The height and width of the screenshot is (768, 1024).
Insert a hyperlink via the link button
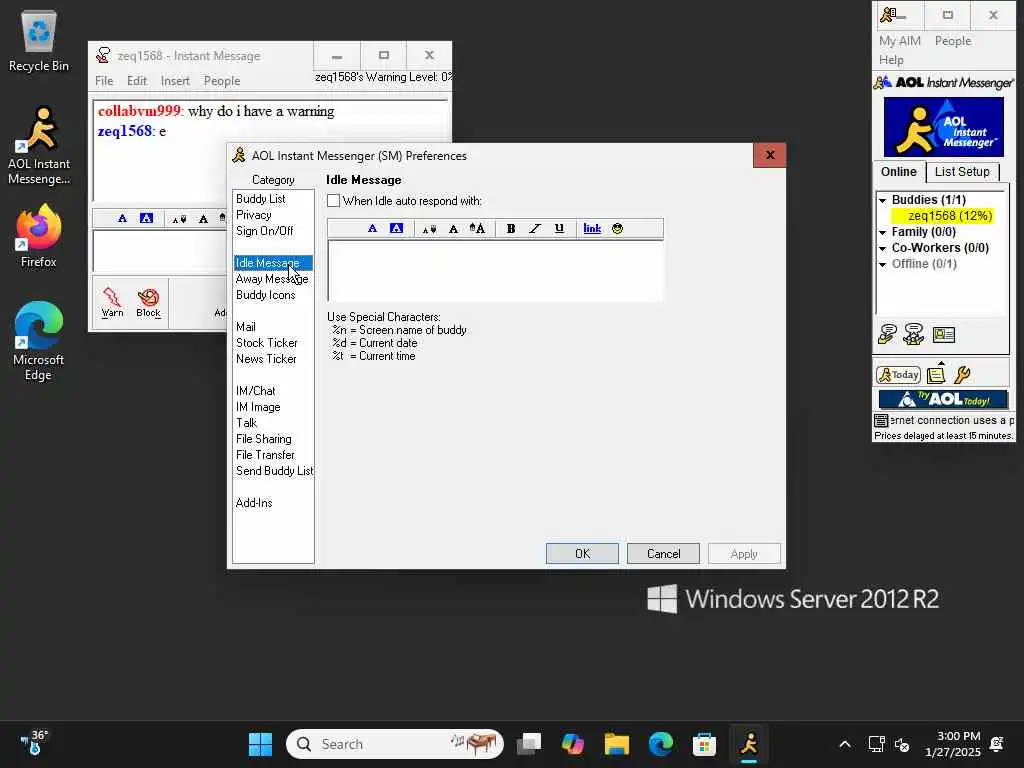point(592,229)
